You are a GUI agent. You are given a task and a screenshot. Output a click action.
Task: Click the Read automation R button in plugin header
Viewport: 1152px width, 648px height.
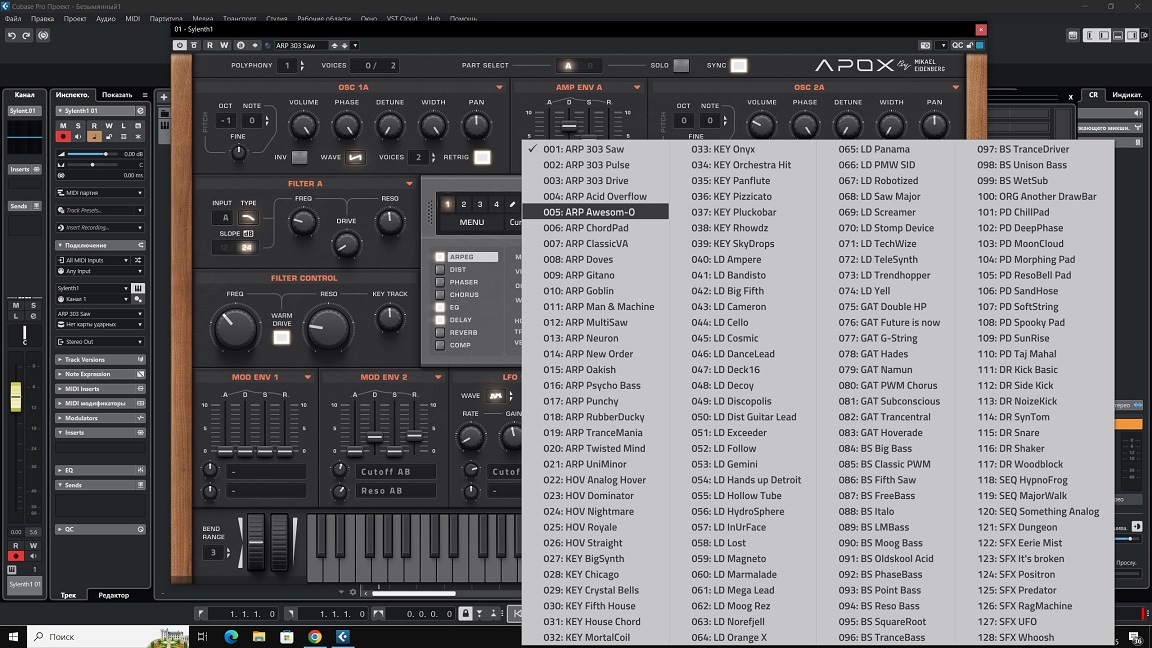point(210,45)
